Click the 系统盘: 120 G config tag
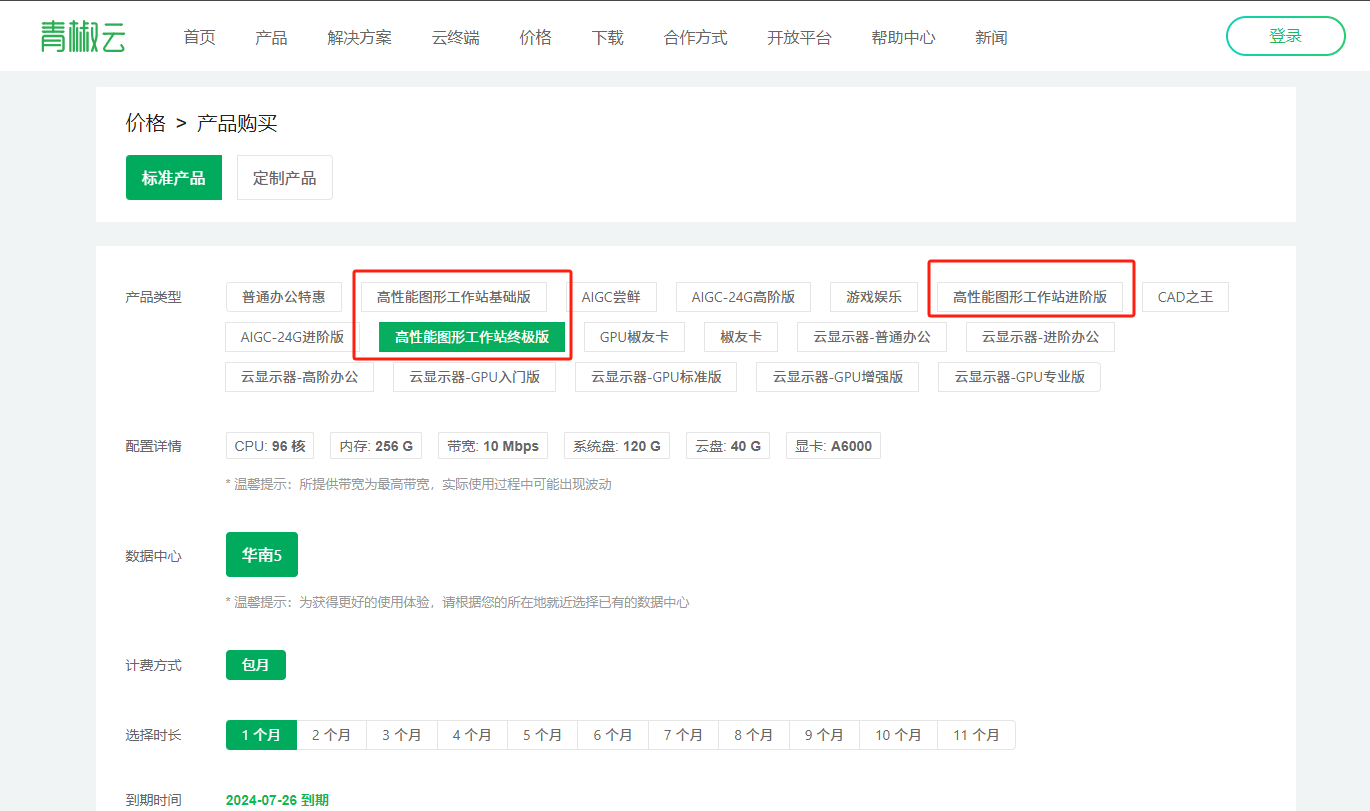This screenshot has height=811, width=1370. coord(617,446)
